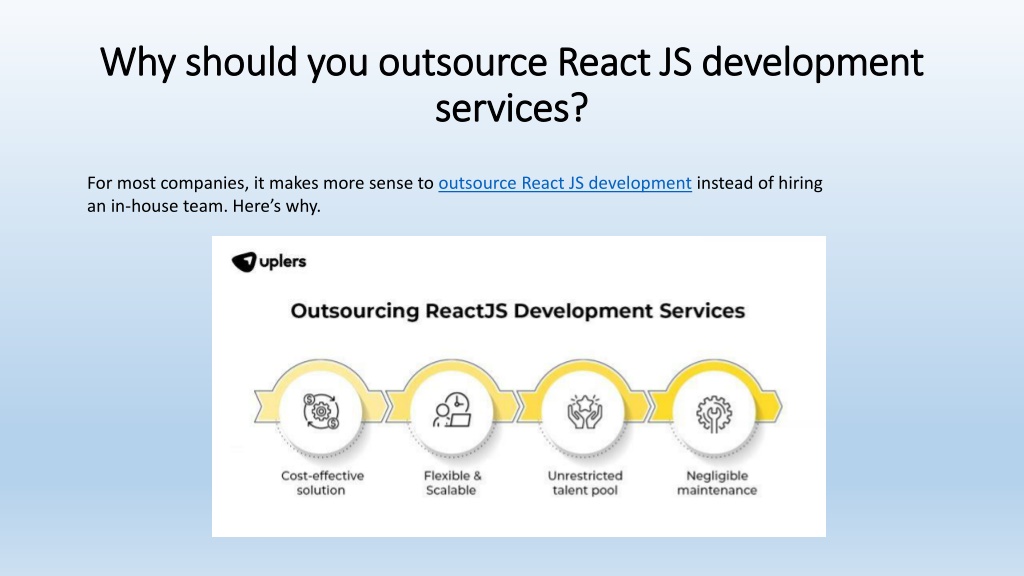Select the "Negligible maintenance" label
This screenshot has width=1024, height=576.
click(x=717, y=483)
